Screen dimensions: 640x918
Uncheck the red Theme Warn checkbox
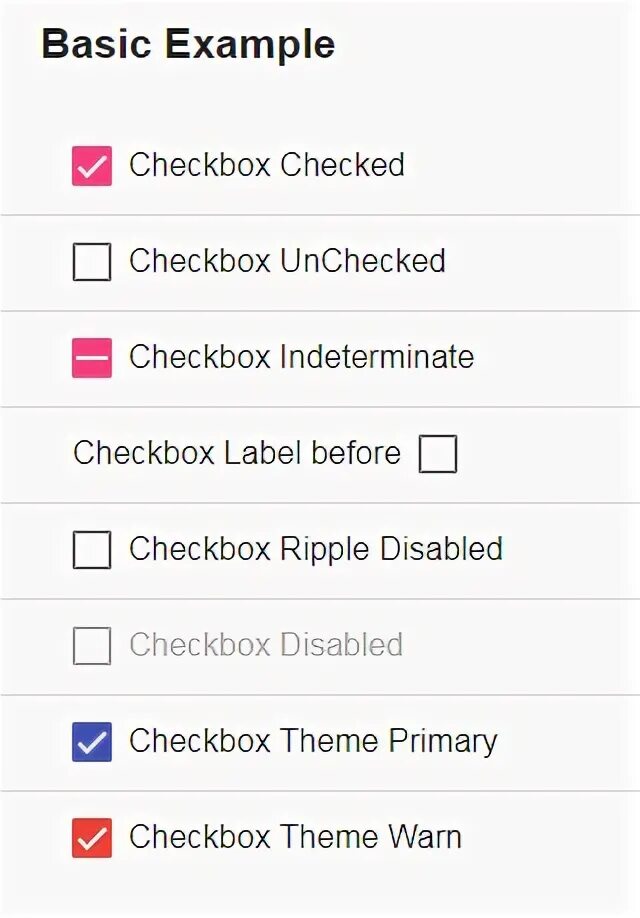(x=92, y=838)
